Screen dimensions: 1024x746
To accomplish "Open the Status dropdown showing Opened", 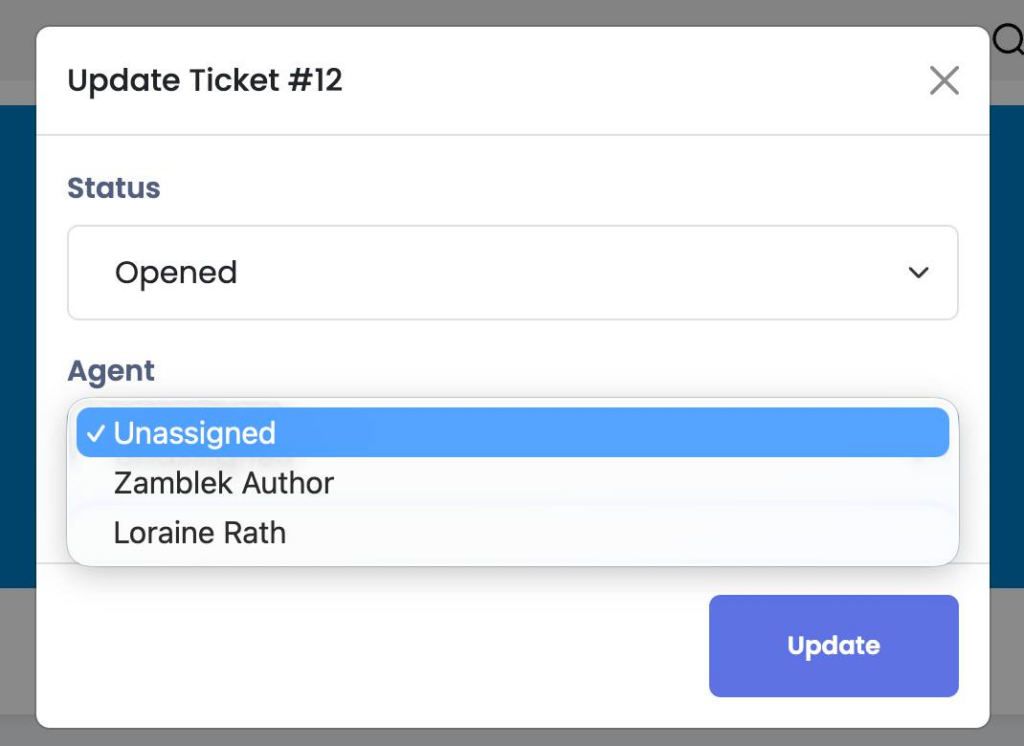I will tap(512, 273).
